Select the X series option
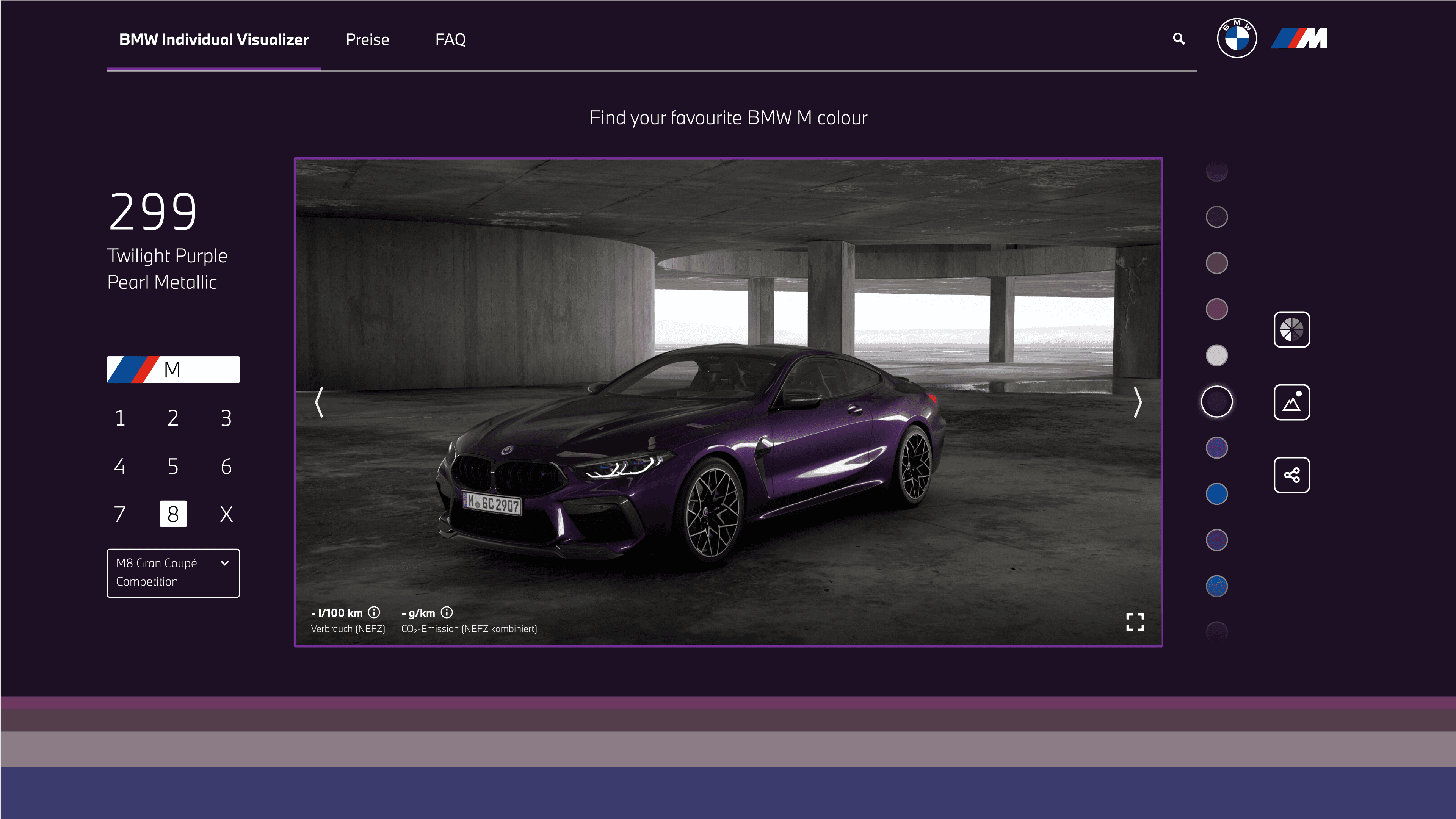This screenshot has width=1456, height=819. 226,514
